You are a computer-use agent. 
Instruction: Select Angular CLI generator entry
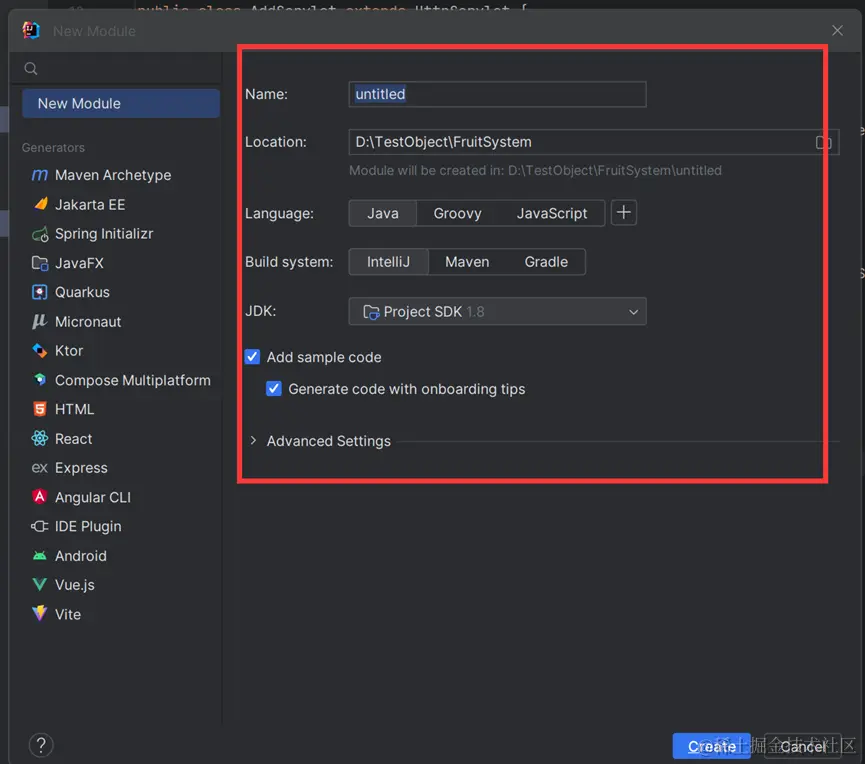click(121, 497)
